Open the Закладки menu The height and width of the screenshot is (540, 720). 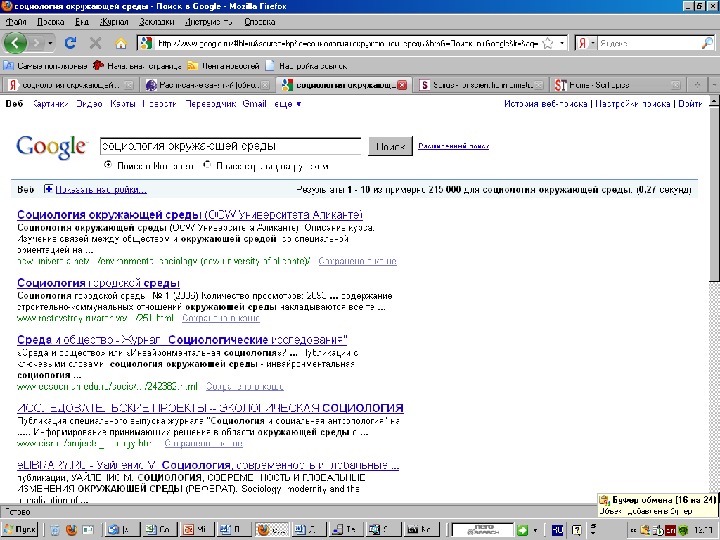pyautogui.click(x=157, y=22)
